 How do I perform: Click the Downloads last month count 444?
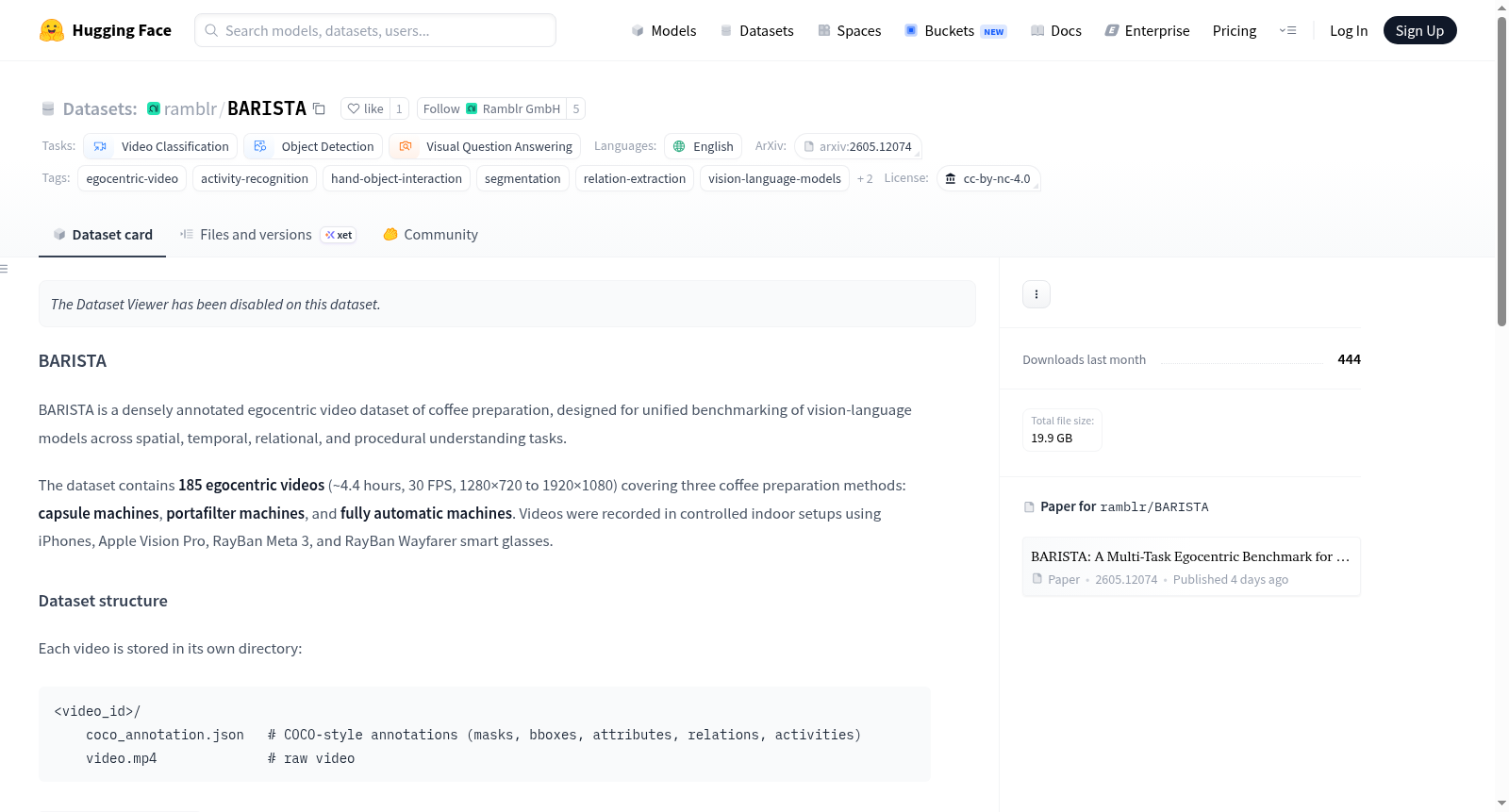[1349, 359]
